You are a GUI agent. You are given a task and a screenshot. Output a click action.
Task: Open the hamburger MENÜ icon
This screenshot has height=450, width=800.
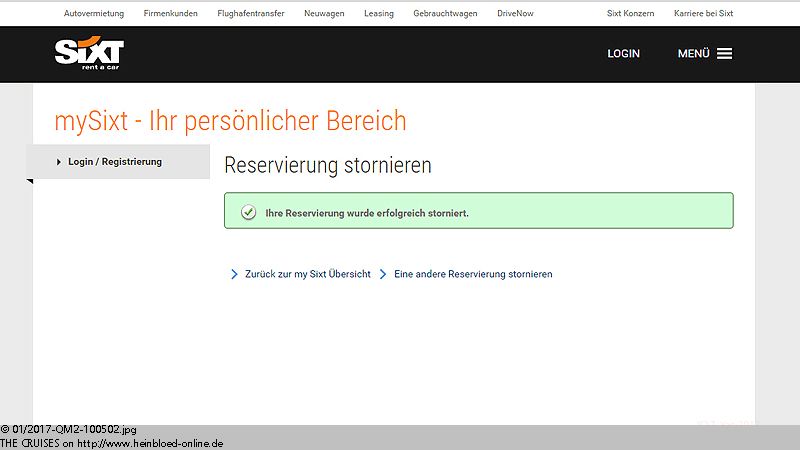tap(724, 54)
